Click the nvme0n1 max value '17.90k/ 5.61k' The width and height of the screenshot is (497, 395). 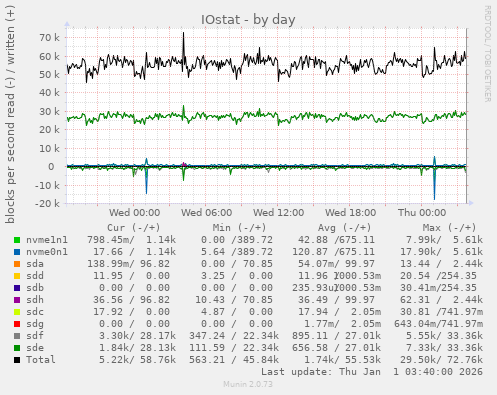pos(441,252)
